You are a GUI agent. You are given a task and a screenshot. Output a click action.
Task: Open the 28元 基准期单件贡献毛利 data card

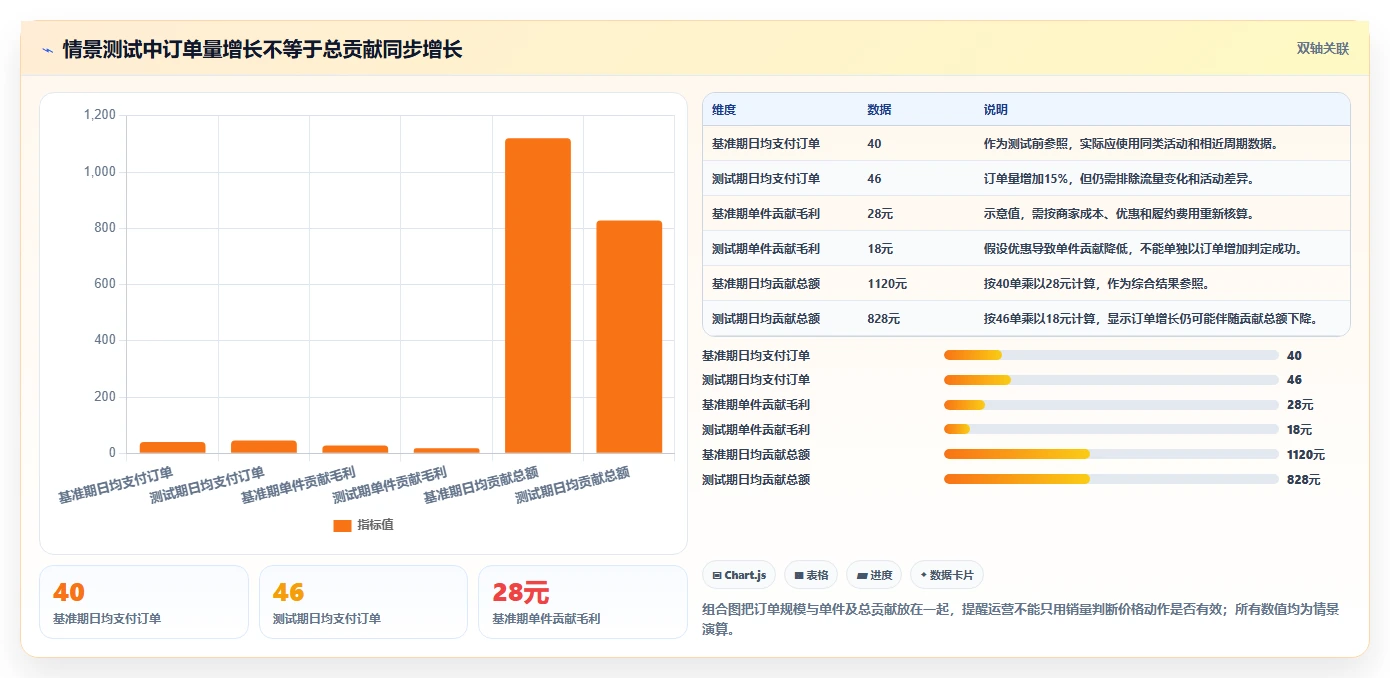[x=583, y=602]
